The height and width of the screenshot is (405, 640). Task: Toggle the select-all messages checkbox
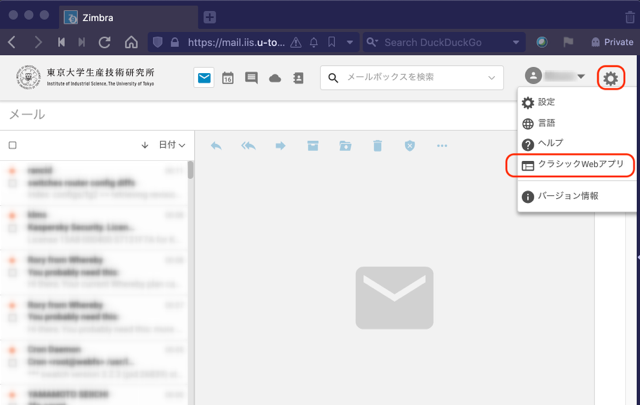click(13, 146)
